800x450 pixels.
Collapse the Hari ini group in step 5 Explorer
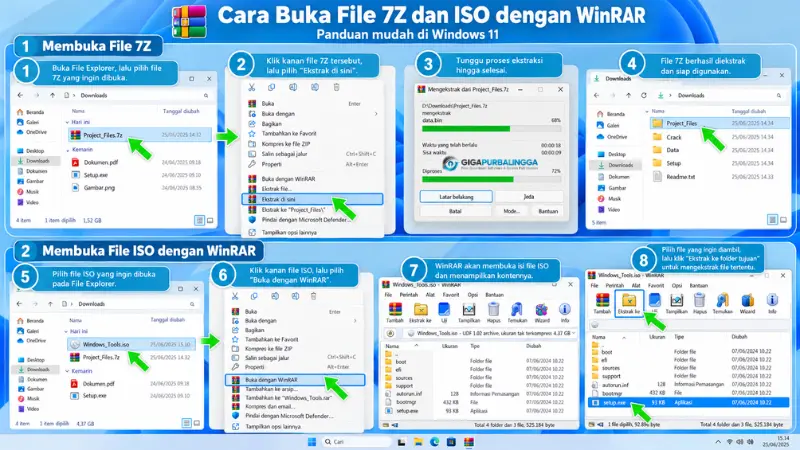click(66, 332)
